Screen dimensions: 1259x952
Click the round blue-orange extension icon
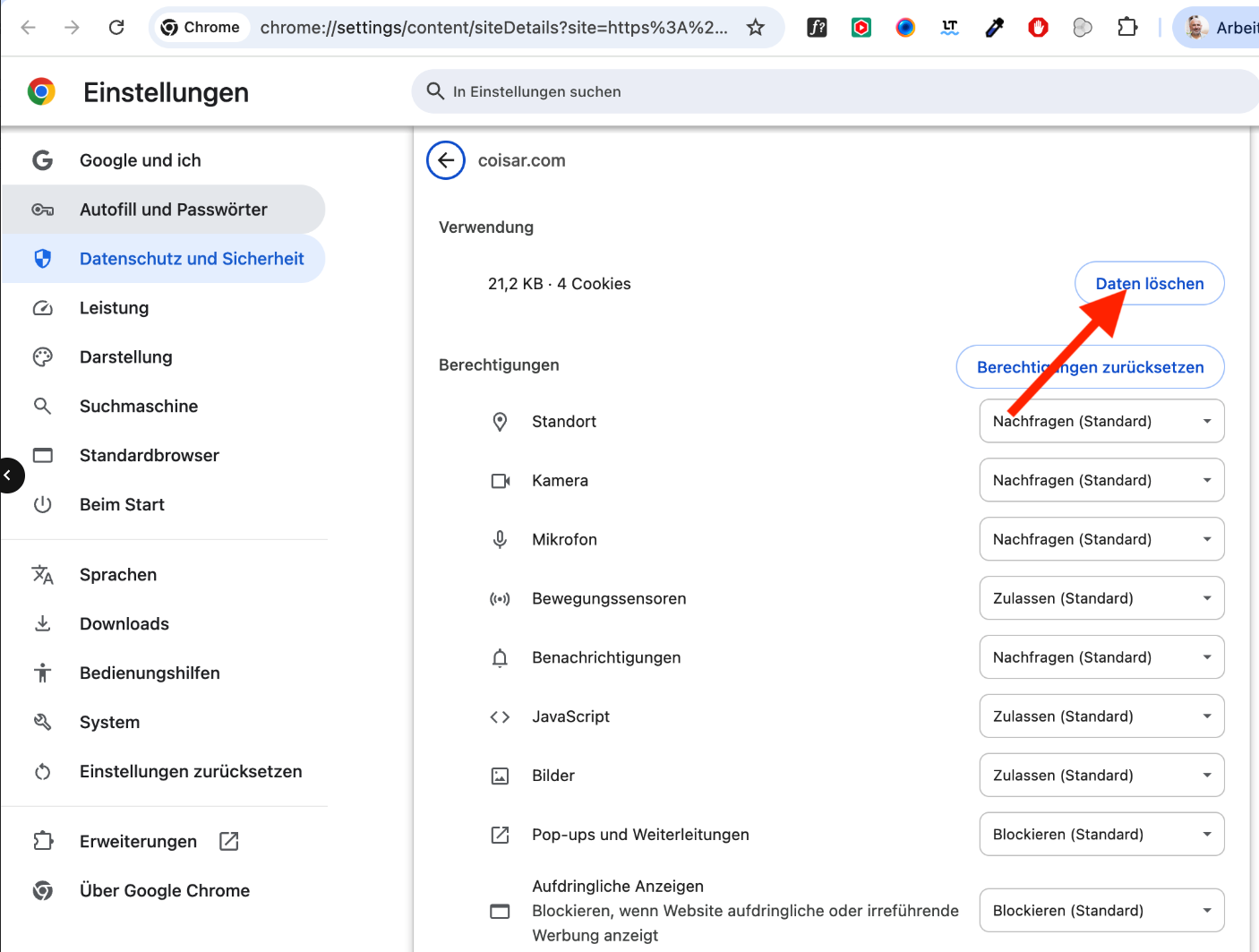(x=905, y=28)
